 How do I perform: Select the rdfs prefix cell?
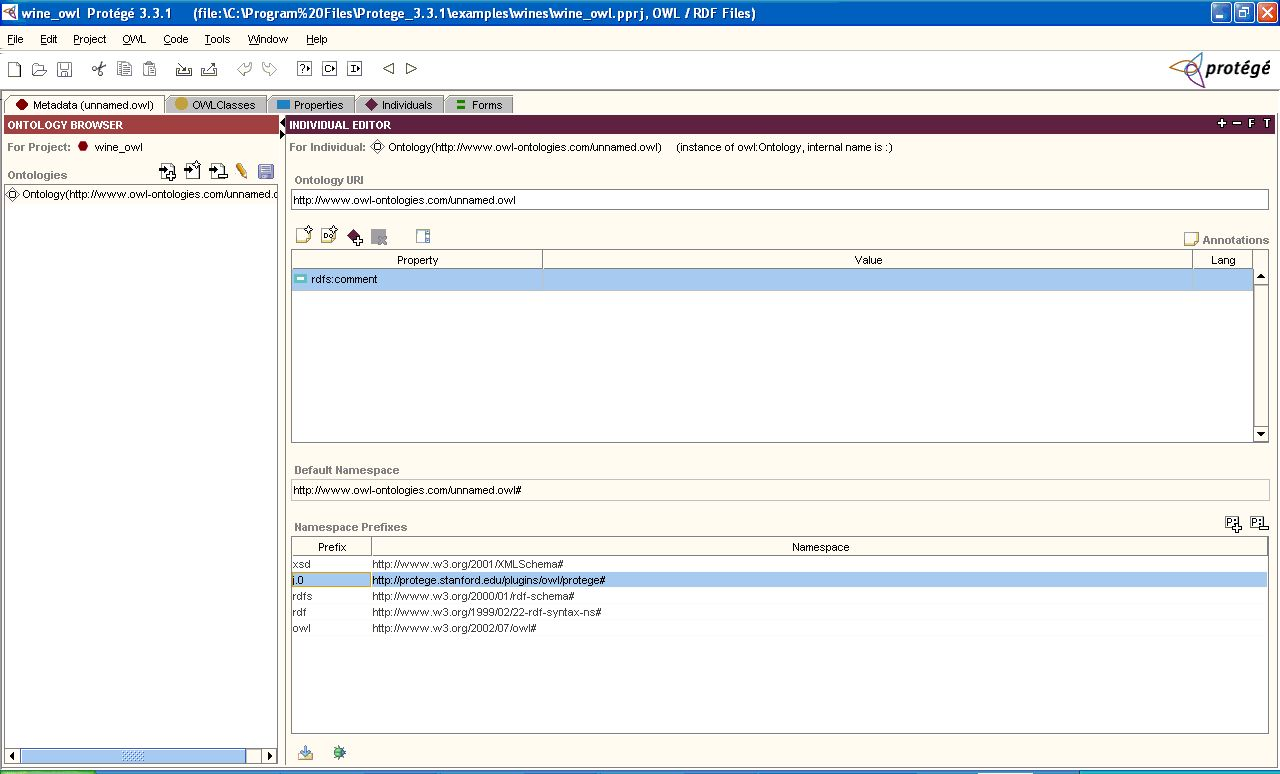coord(331,596)
